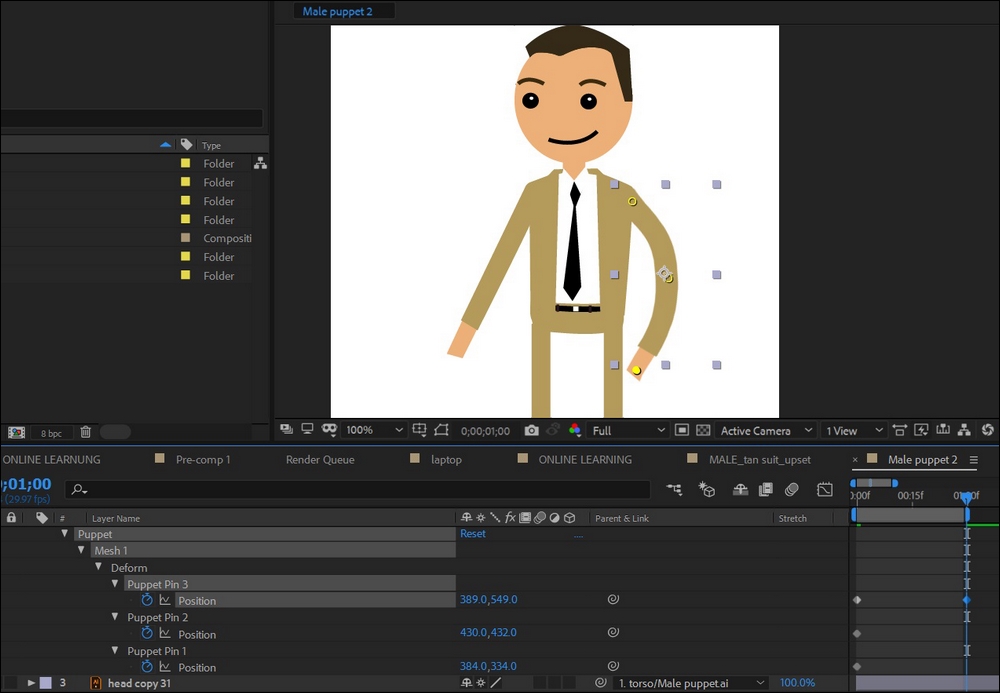The image size is (1000, 693).
Task: Click reset exposure swirl icon
Action: [x=988, y=430]
